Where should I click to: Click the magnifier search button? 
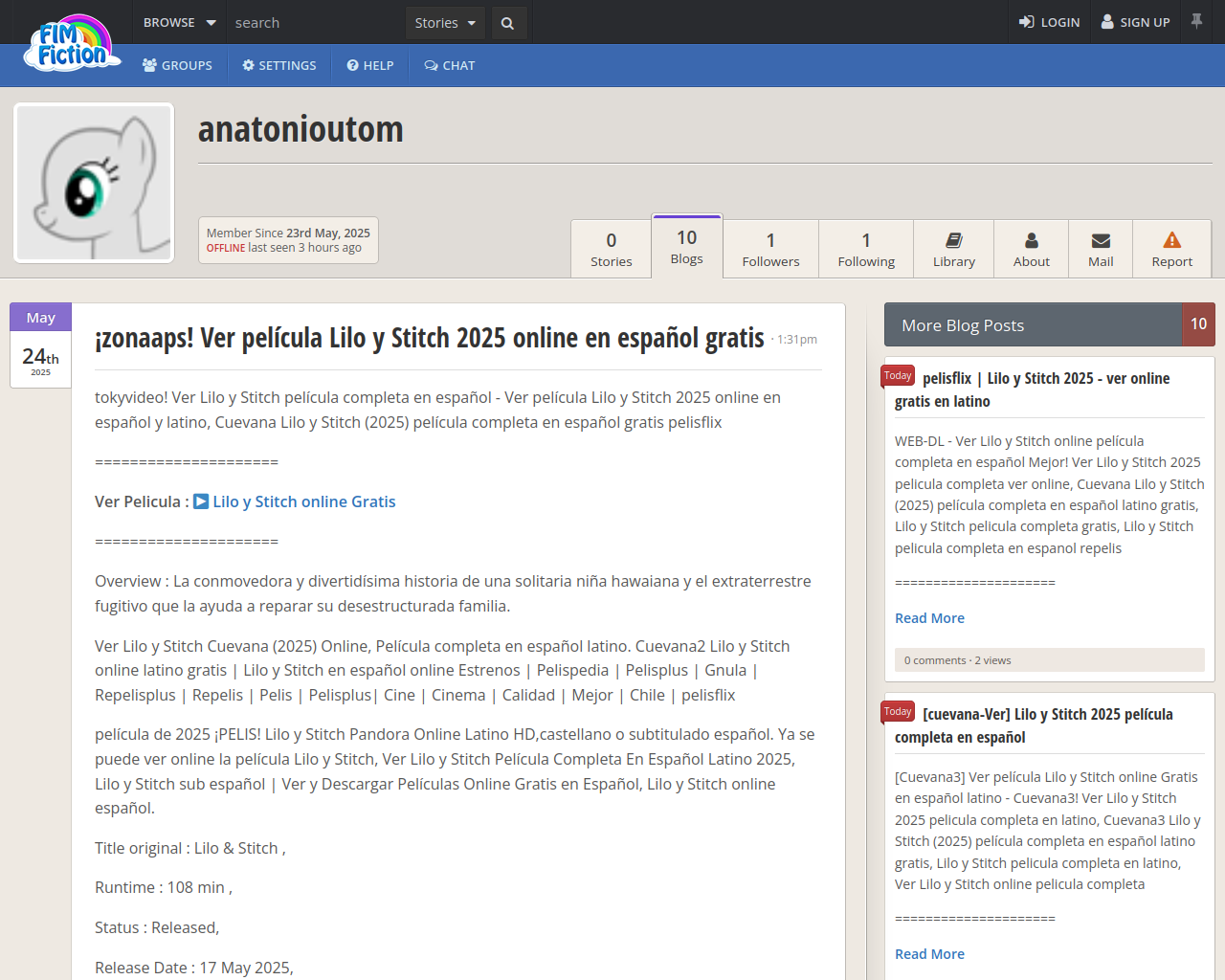tap(508, 23)
